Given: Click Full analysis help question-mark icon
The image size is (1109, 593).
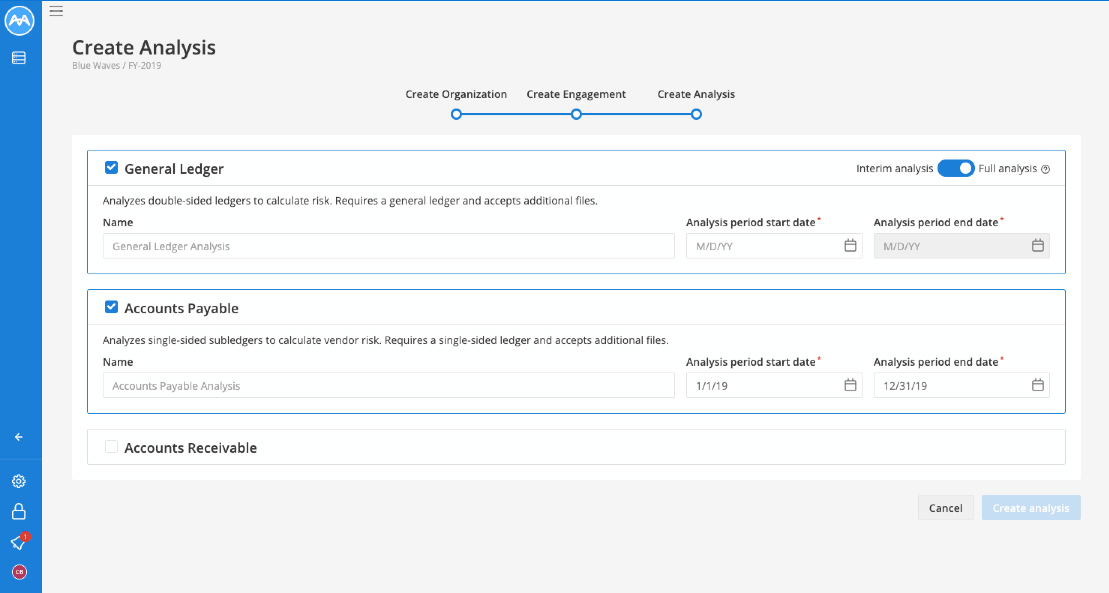Looking at the screenshot, I should pyautogui.click(x=1045, y=169).
